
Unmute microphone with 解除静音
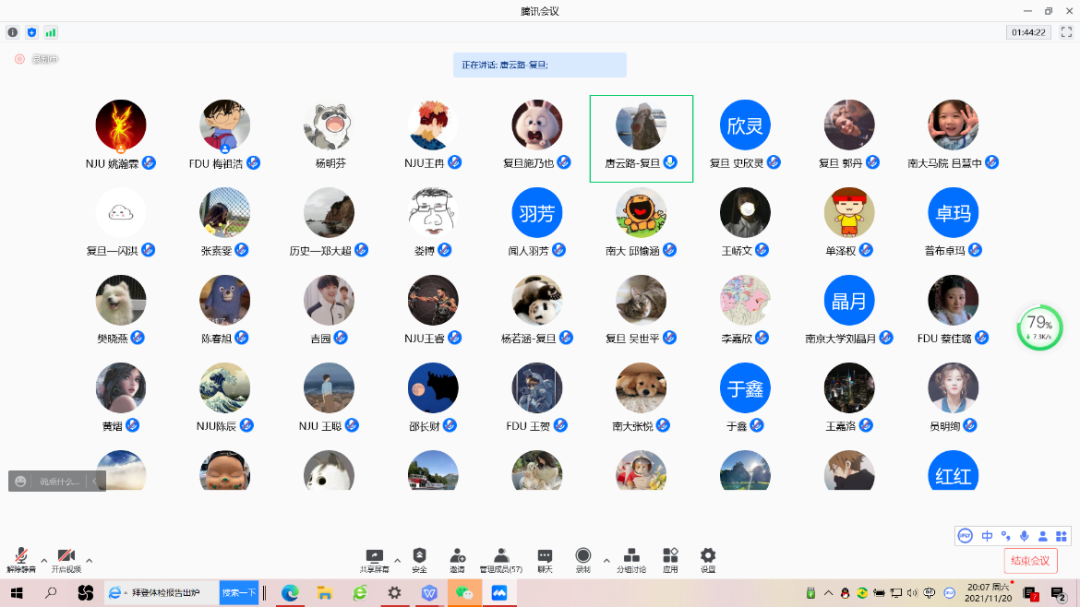pos(20,559)
